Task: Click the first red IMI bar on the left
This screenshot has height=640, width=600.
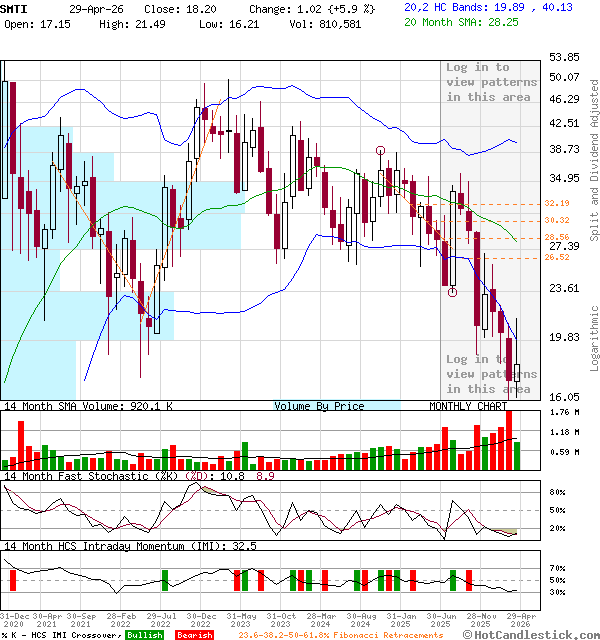Action: coord(13,581)
